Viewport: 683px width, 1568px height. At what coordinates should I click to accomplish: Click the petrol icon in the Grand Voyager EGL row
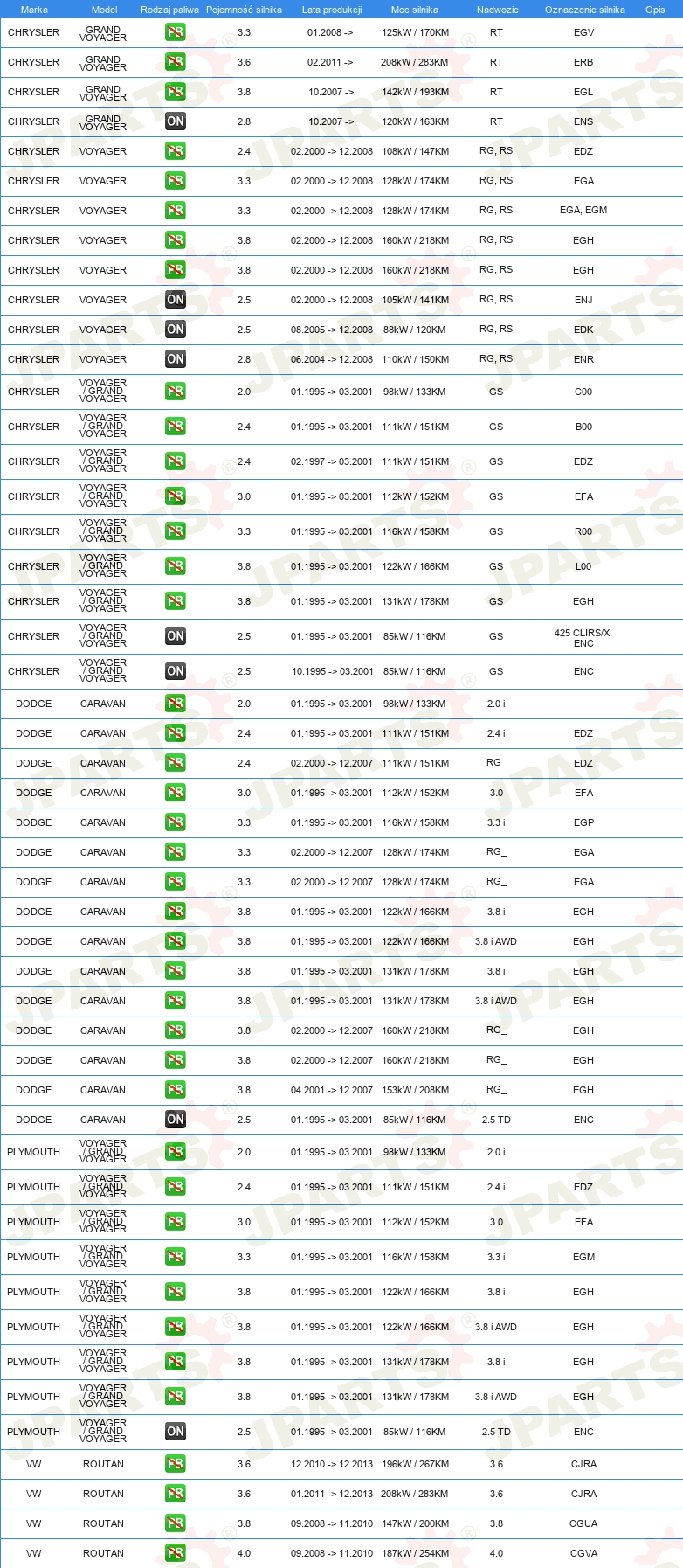176,92
